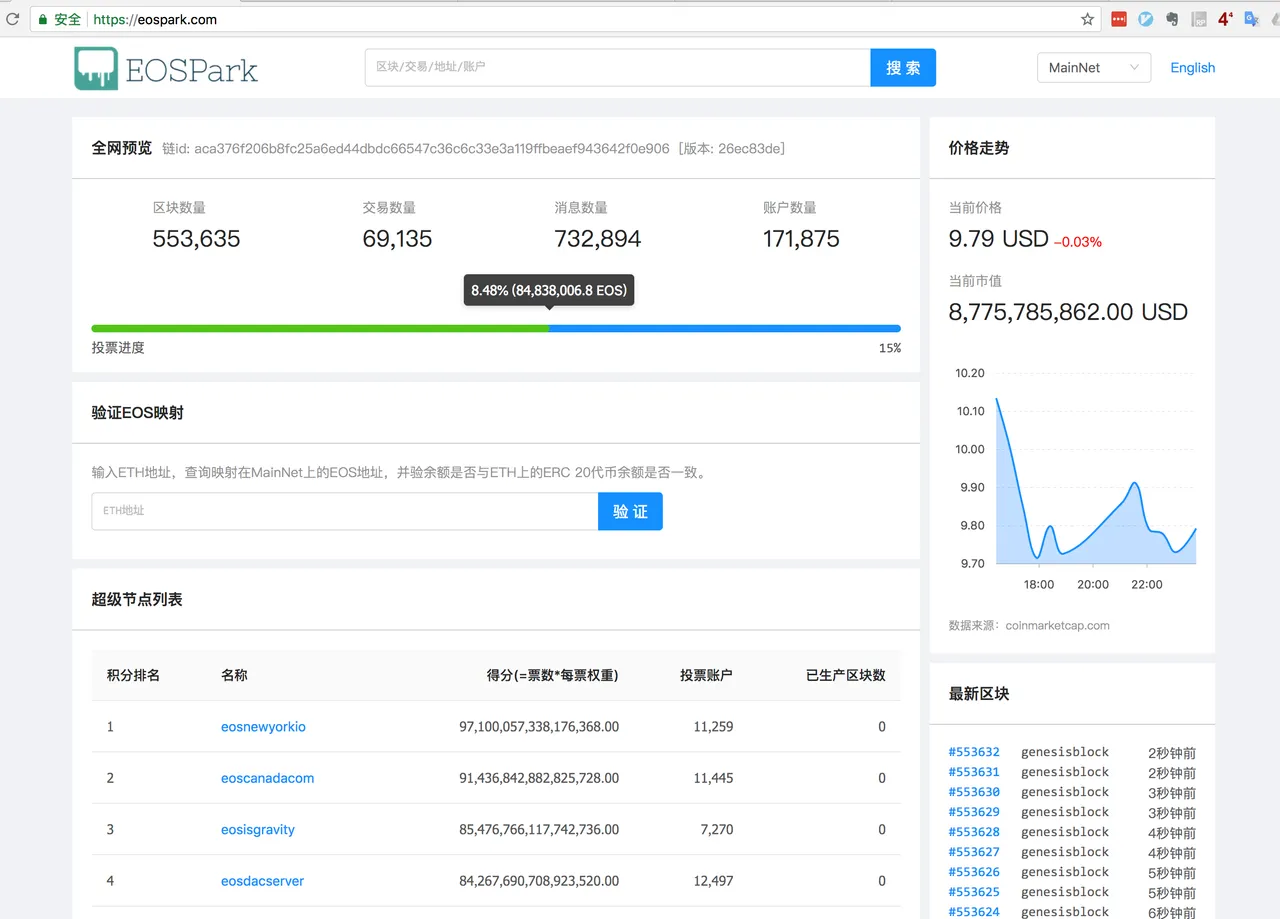1280x919 pixels.
Task: Focus the 区块/交易/地址/账户 search field
Action: point(618,68)
